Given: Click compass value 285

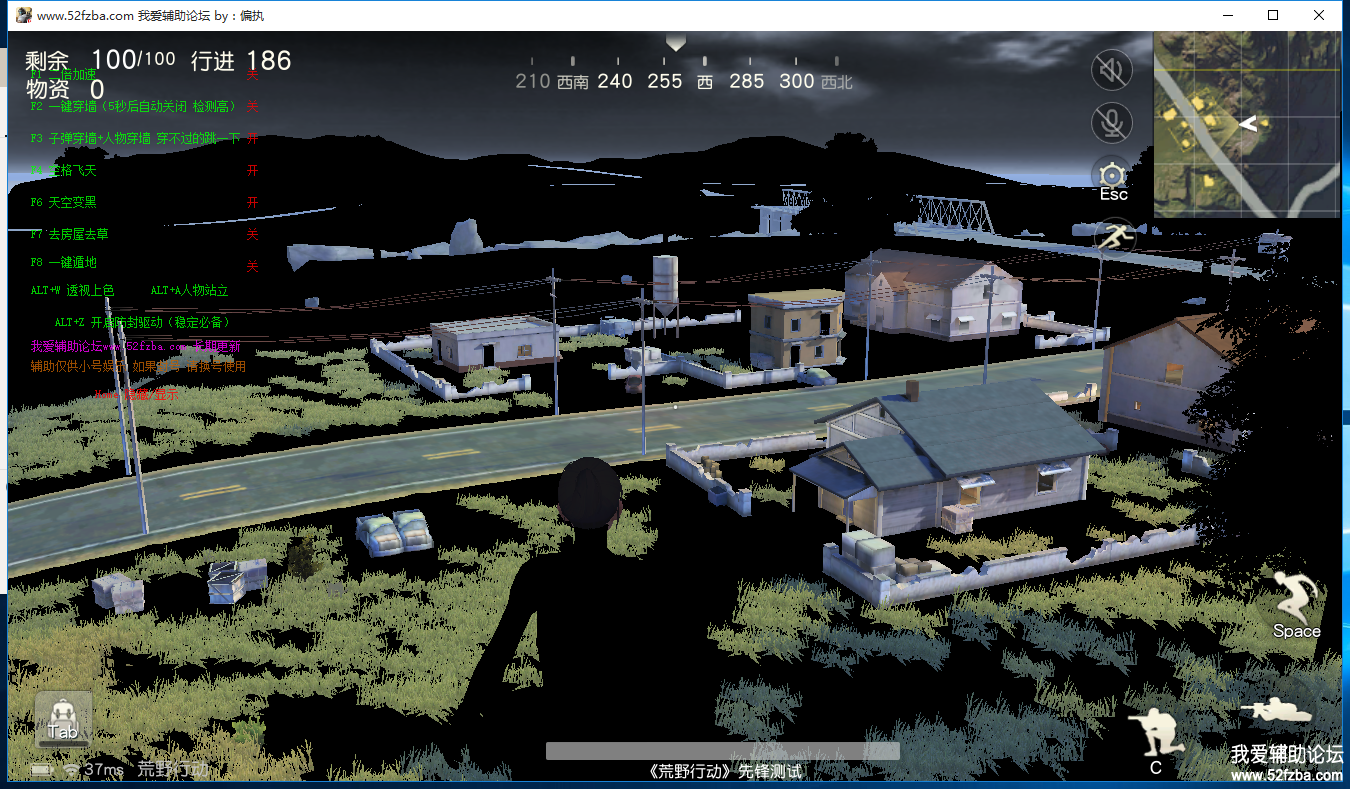Looking at the screenshot, I should [x=746, y=81].
